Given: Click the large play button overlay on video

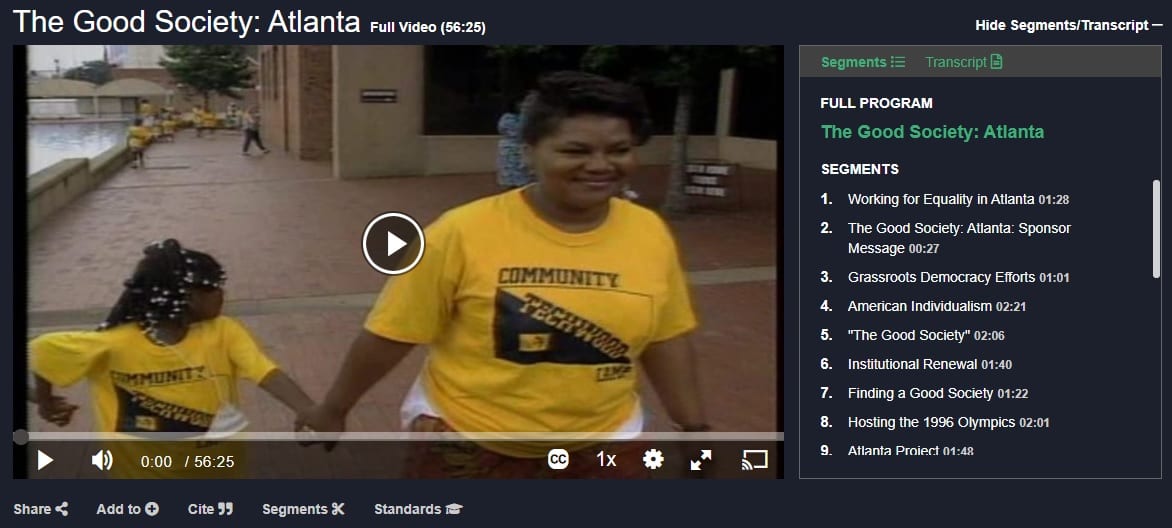Looking at the screenshot, I should pyautogui.click(x=393, y=243).
